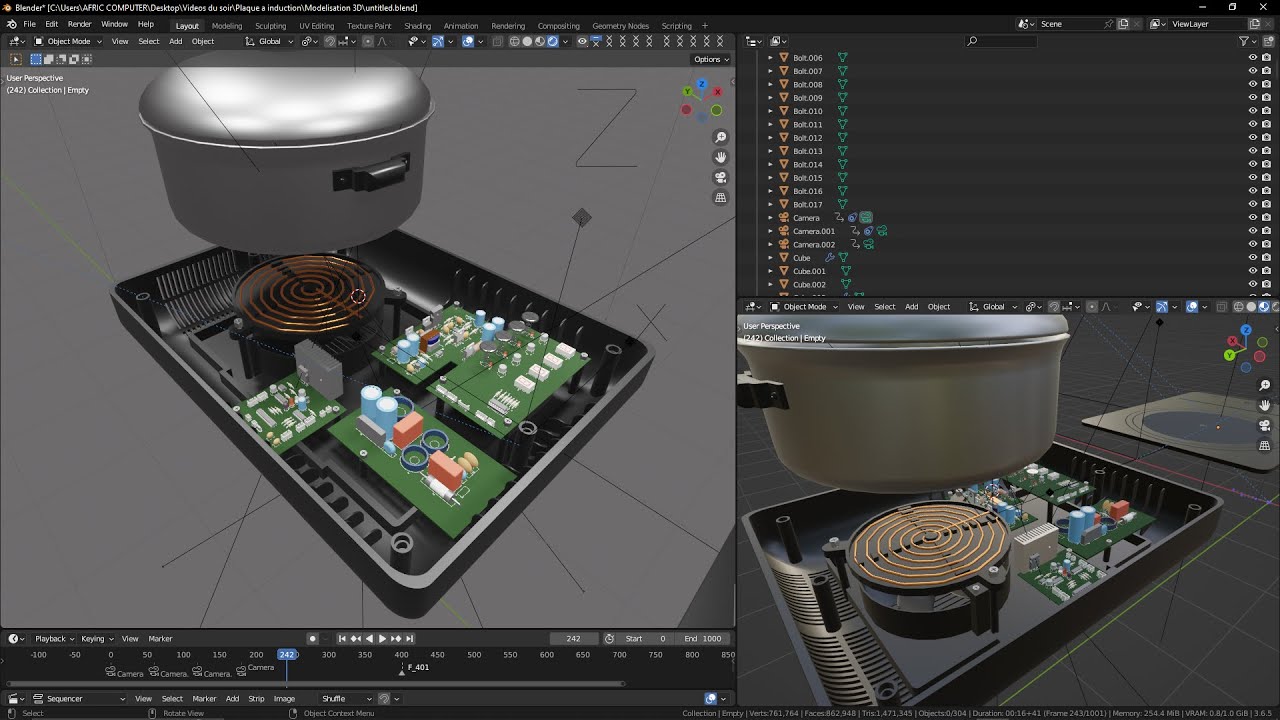Screen dimensions: 1280x720
Task: Toggle proportional editing in main viewport header
Action: [x=368, y=41]
